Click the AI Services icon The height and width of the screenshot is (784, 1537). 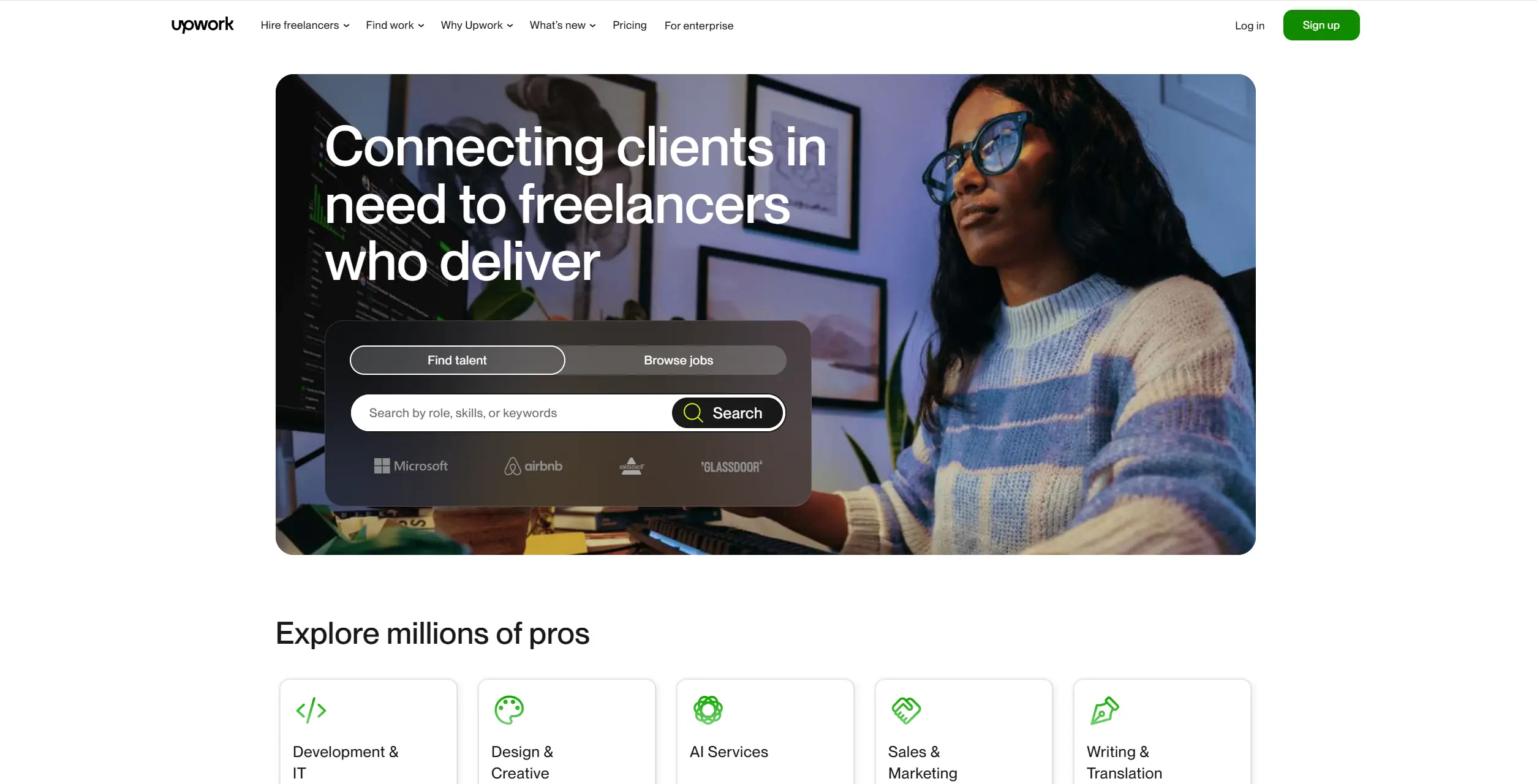coord(708,710)
